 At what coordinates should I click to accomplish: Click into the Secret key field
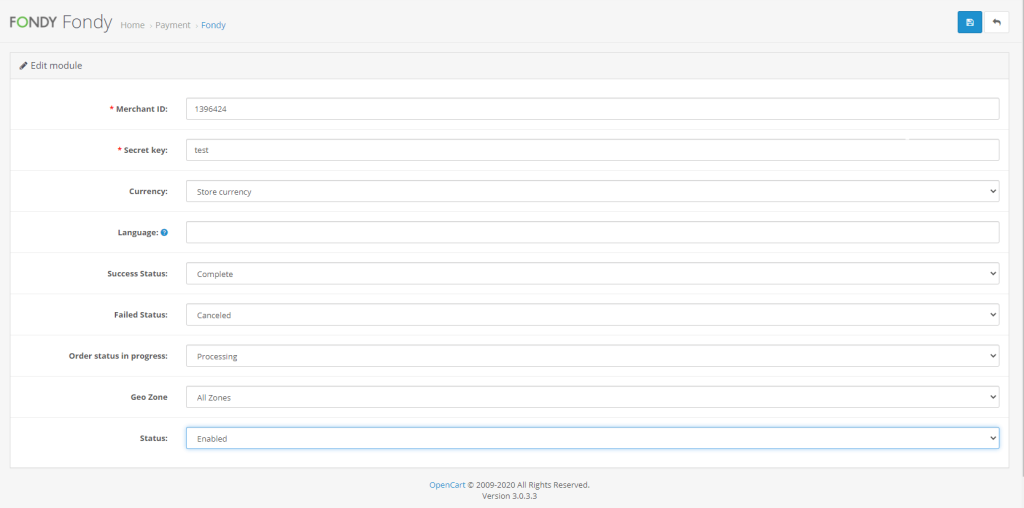(x=592, y=150)
